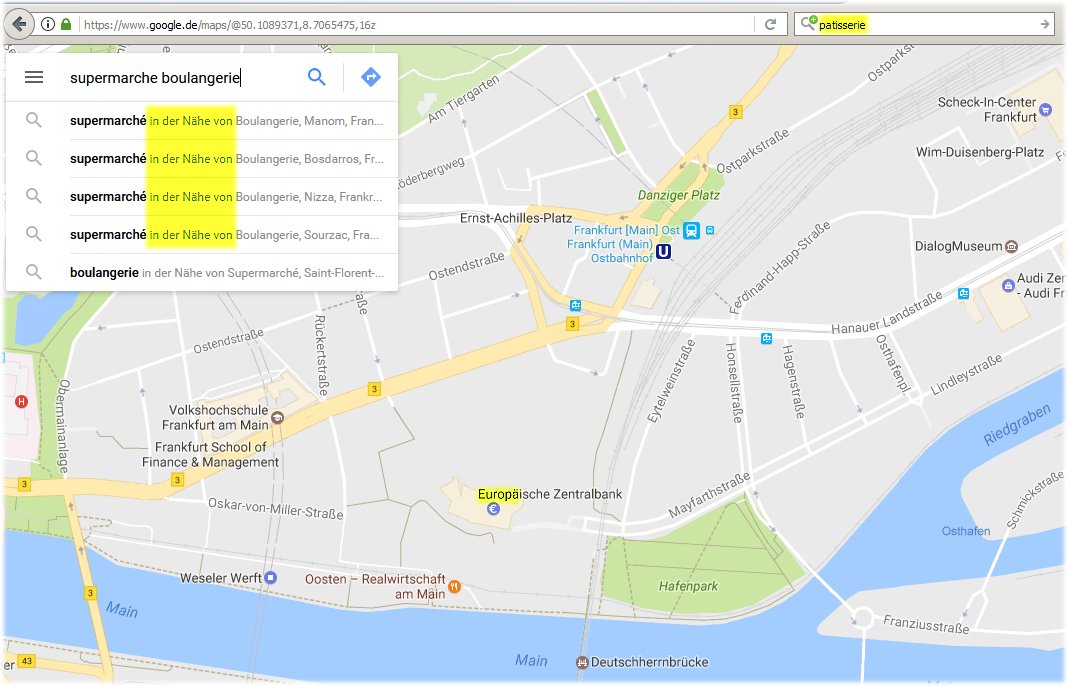Inspect the green padlock security icon
Image resolution: width=1068 pixels, height=686 pixels.
click(x=66, y=25)
